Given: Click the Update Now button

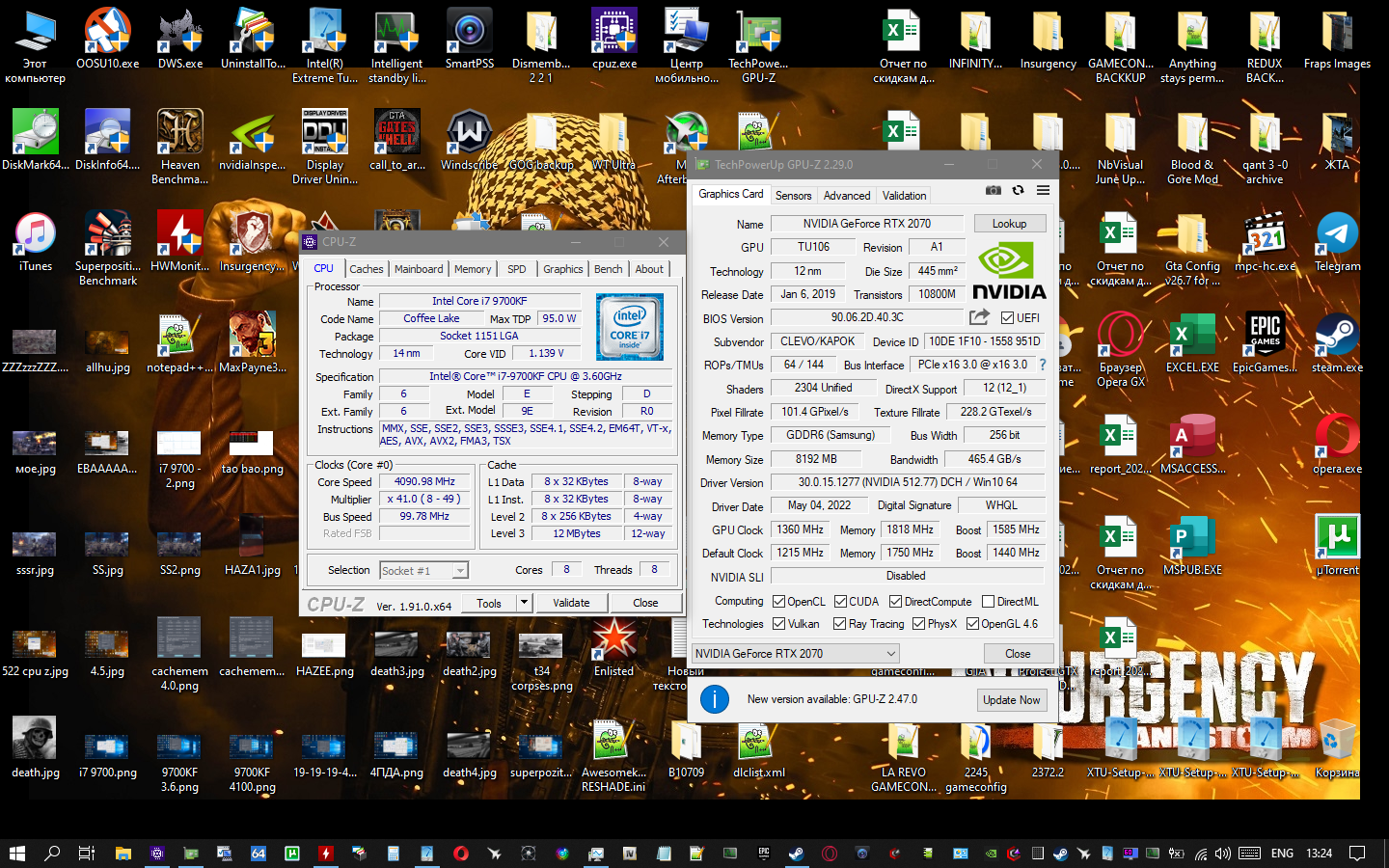Looking at the screenshot, I should click(x=1011, y=699).
